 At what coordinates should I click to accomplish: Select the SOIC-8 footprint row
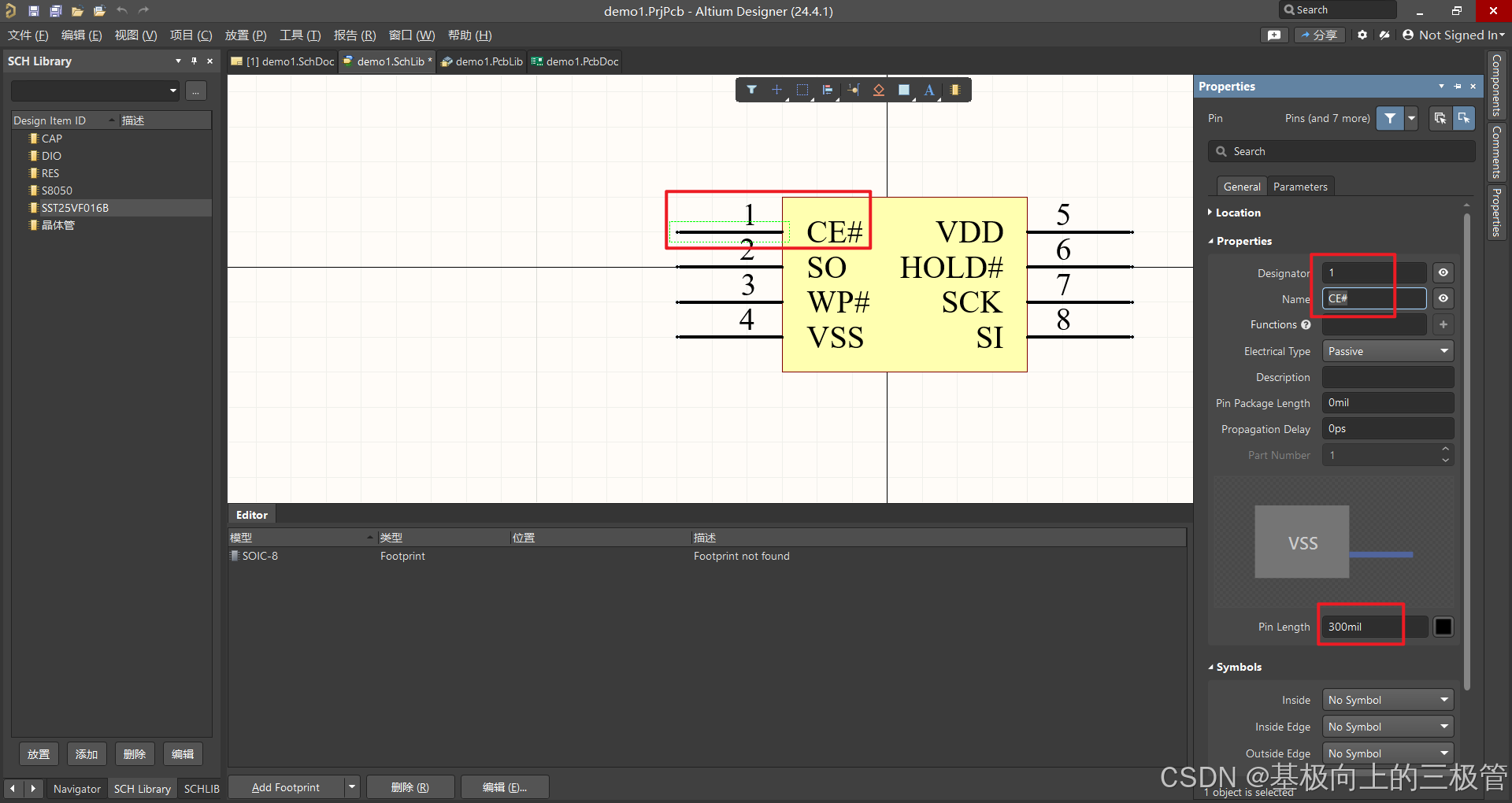[707, 556]
